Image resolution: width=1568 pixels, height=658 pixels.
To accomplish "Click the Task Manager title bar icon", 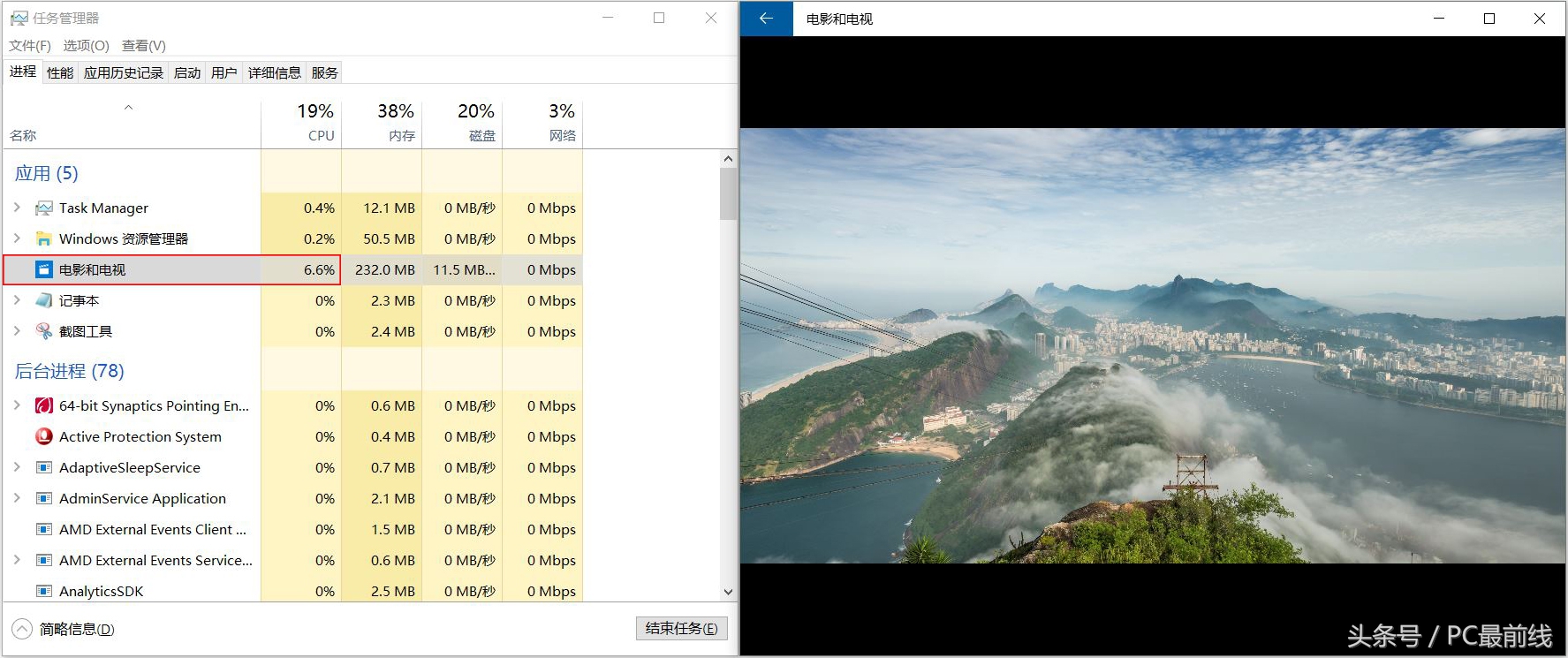I will (19, 18).
